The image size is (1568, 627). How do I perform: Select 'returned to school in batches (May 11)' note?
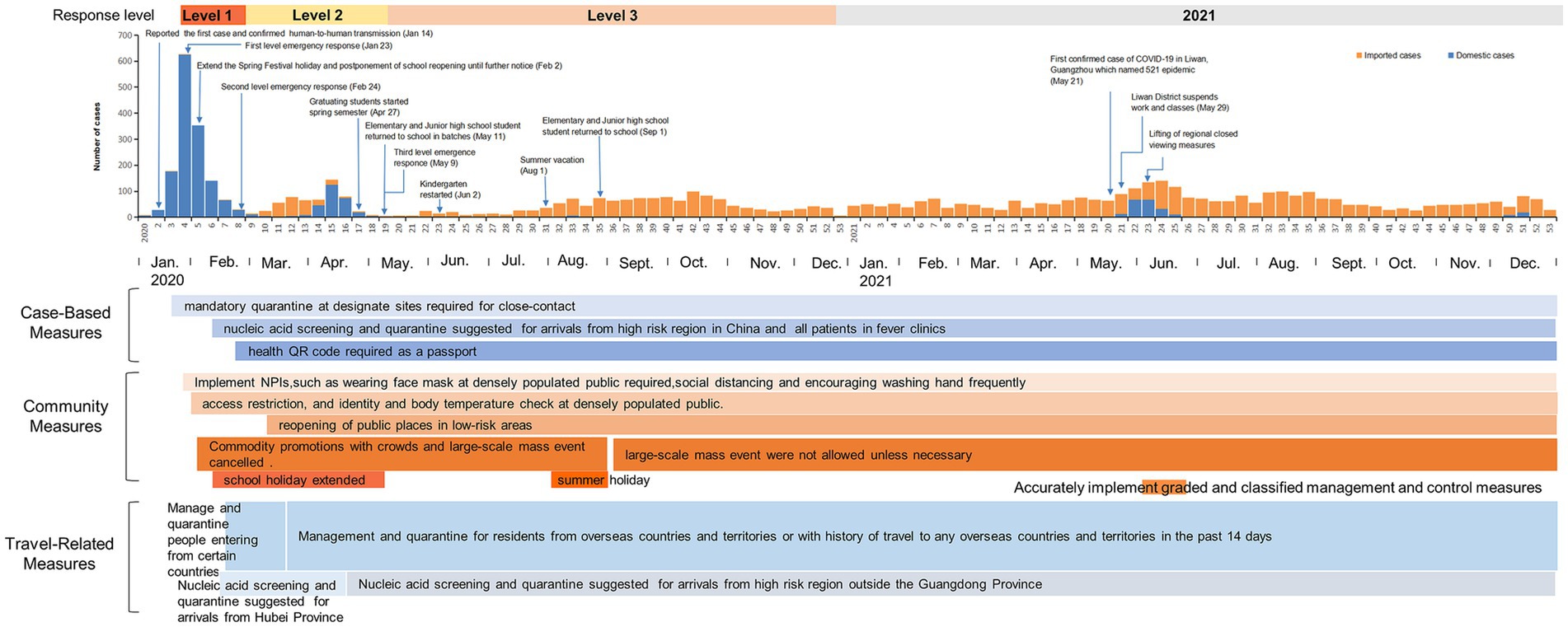coord(443,131)
